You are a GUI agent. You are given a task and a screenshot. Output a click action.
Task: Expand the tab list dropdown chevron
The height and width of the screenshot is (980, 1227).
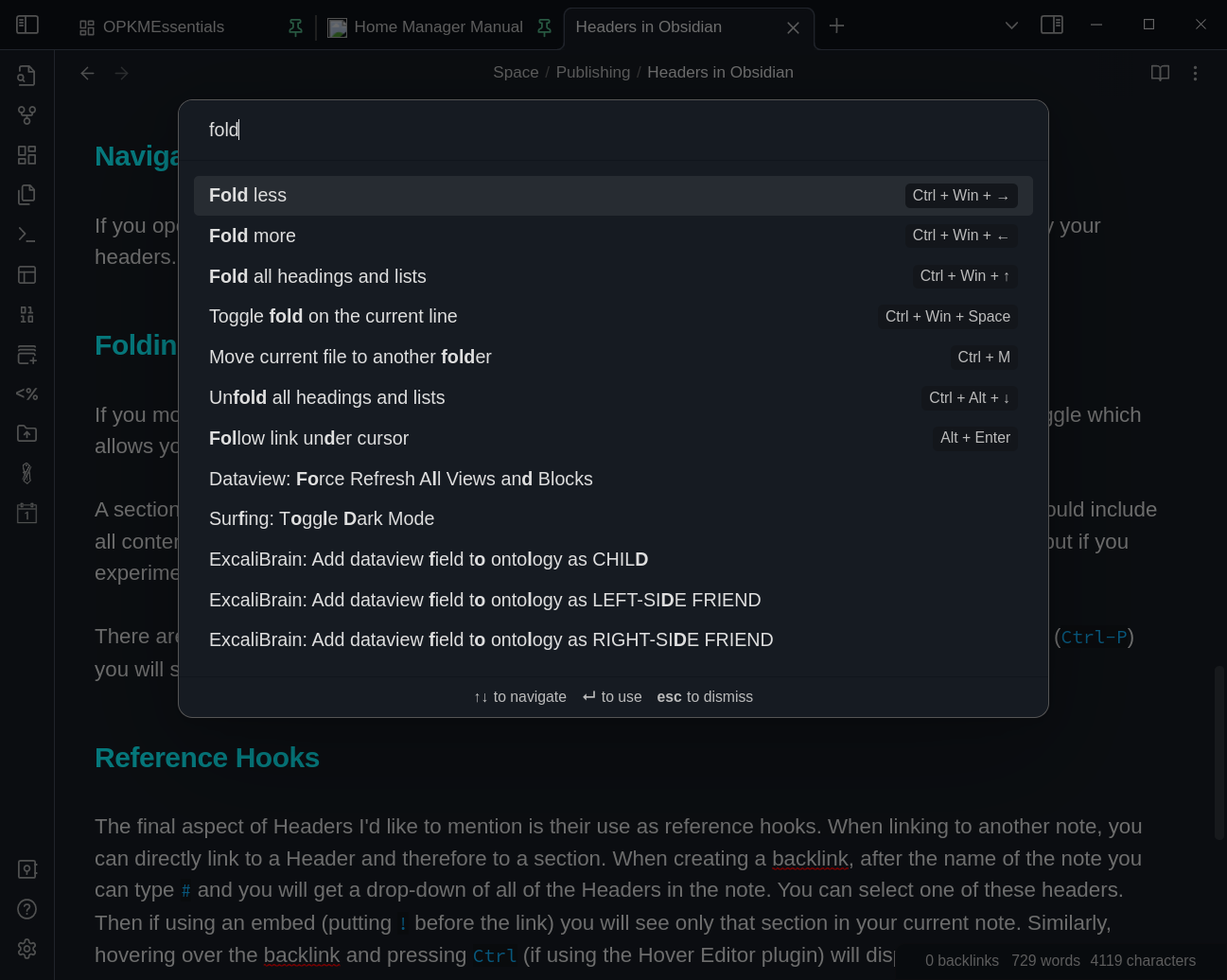pyautogui.click(x=1011, y=26)
